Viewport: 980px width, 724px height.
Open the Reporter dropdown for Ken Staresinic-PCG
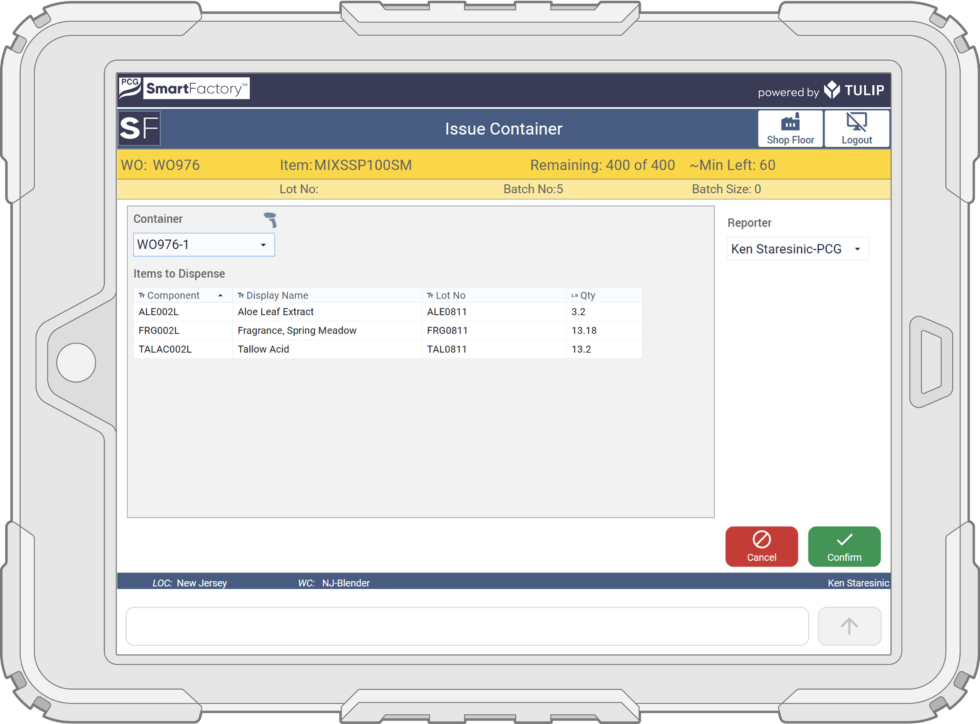click(x=796, y=248)
